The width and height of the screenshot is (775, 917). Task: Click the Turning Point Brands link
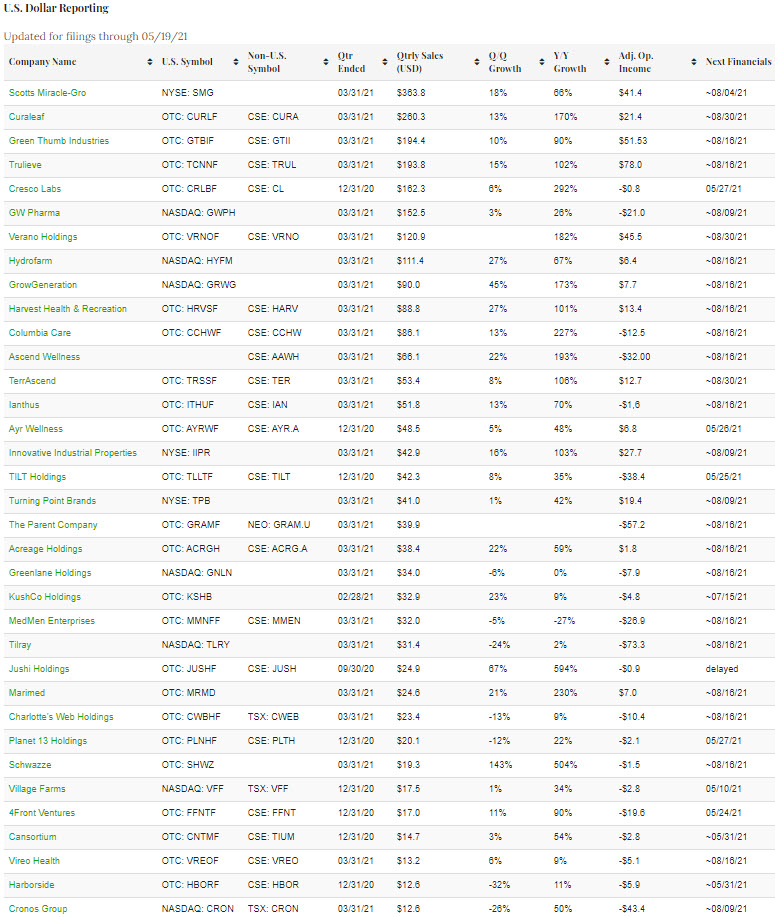[52, 501]
